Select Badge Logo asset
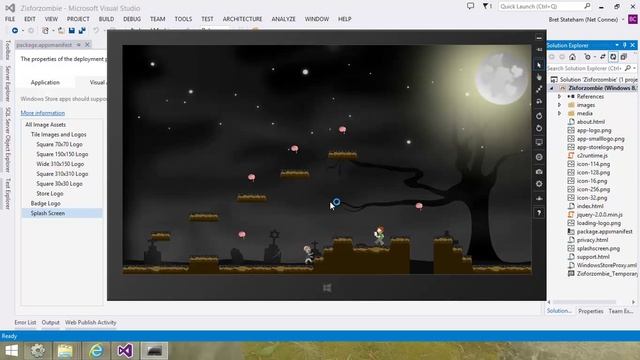Image resolution: width=640 pixels, height=360 pixels. [46, 203]
